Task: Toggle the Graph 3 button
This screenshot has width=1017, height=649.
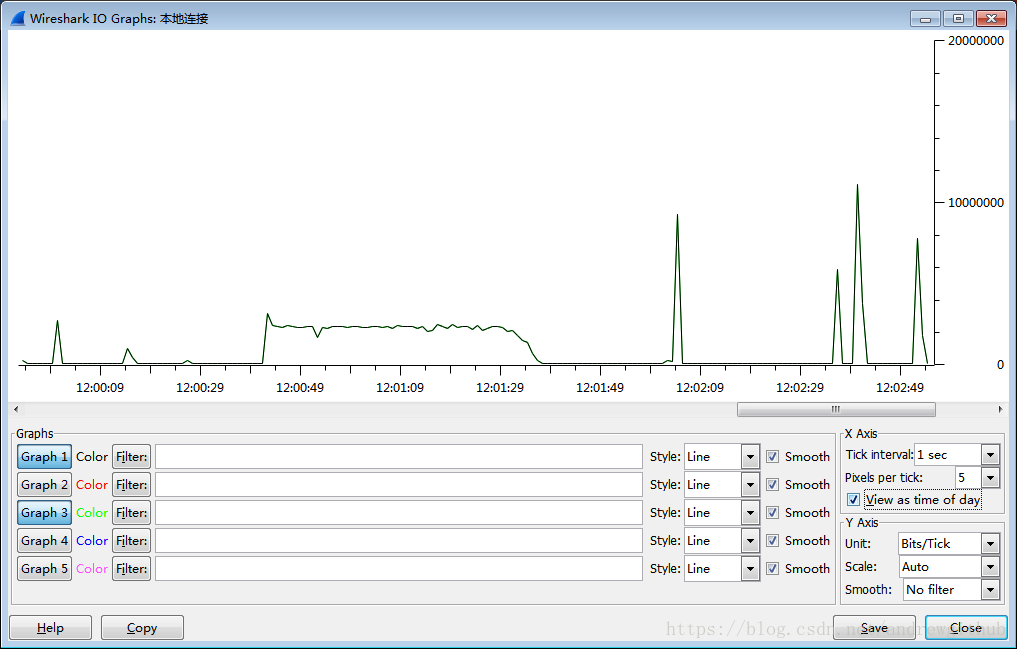Action: pyautogui.click(x=44, y=512)
